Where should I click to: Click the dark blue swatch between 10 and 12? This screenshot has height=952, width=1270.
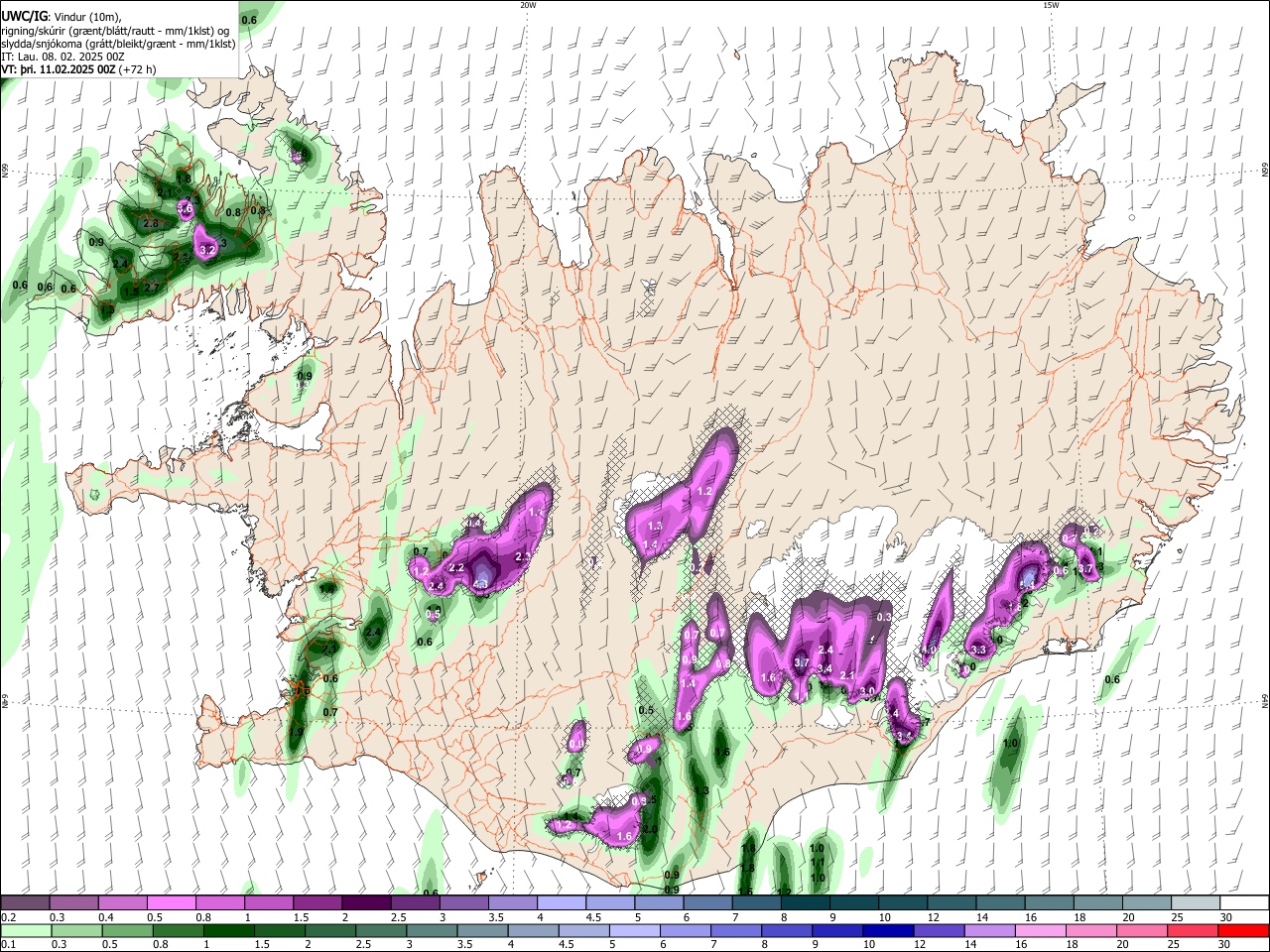[x=888, y=930]
